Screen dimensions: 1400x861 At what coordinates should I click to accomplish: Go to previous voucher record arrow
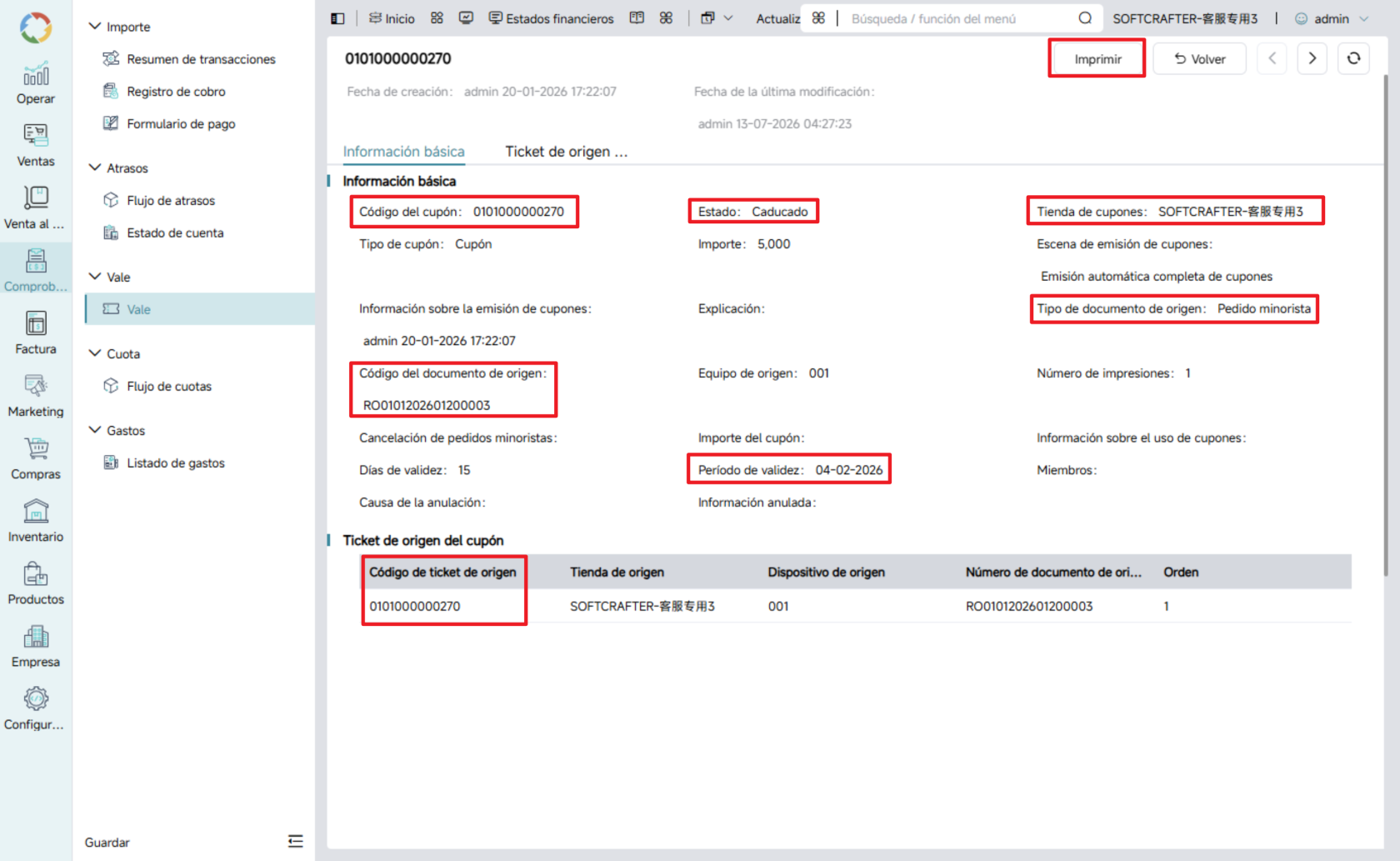pos(1272,58)
